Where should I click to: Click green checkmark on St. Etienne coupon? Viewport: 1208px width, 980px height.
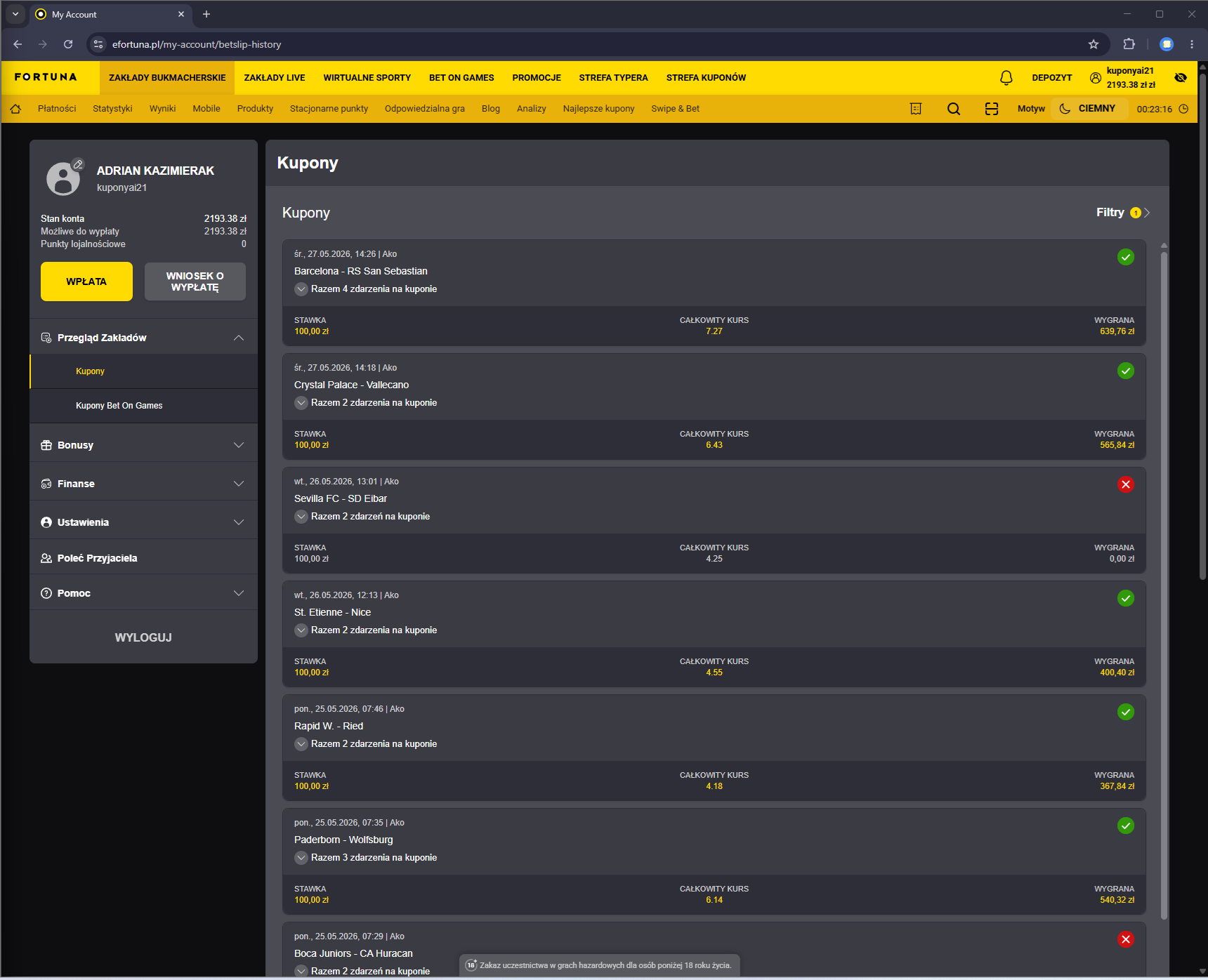(1126, 598)
